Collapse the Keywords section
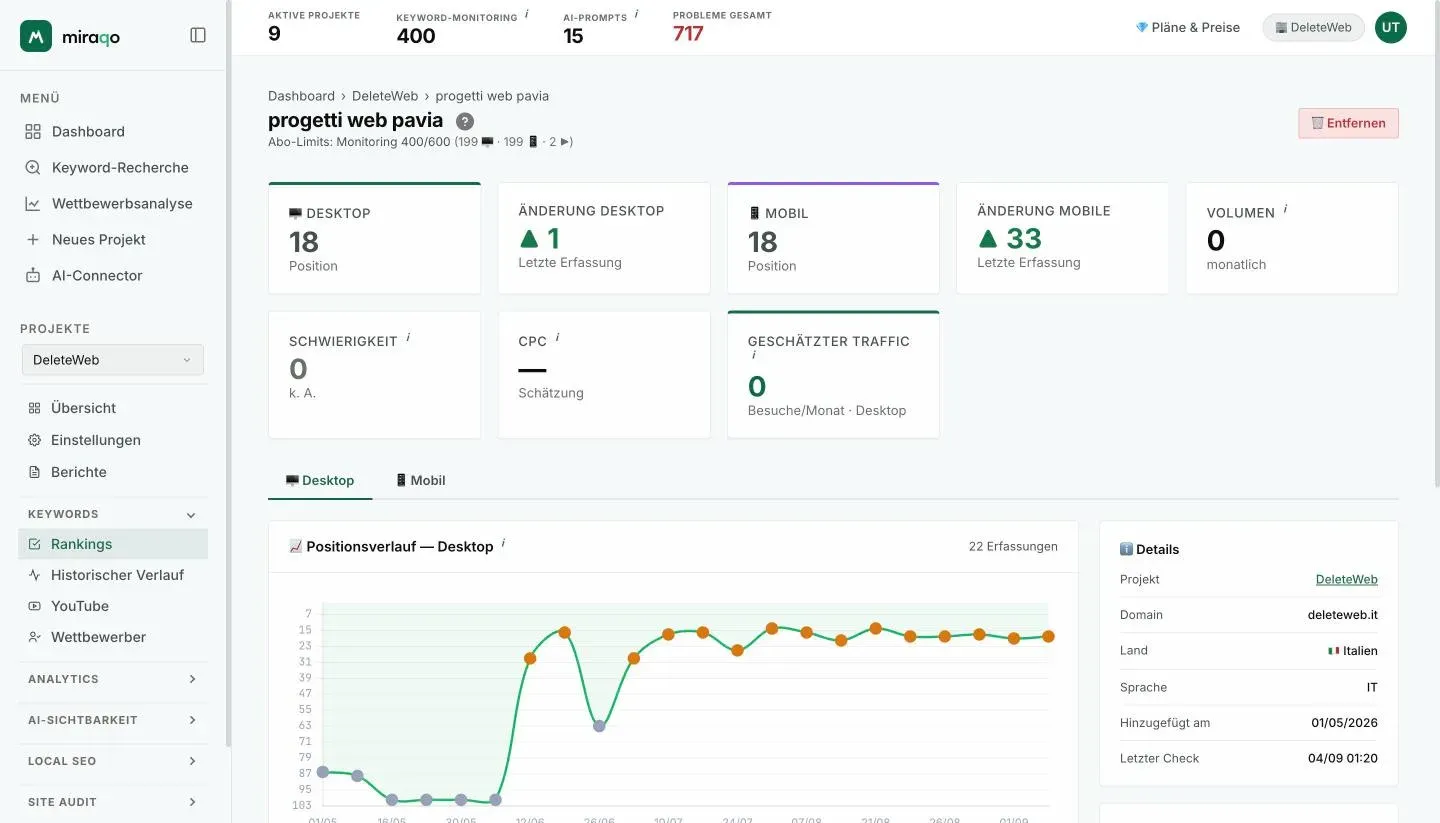Viewport: 1440px width, 823px height. coord(191,515)
